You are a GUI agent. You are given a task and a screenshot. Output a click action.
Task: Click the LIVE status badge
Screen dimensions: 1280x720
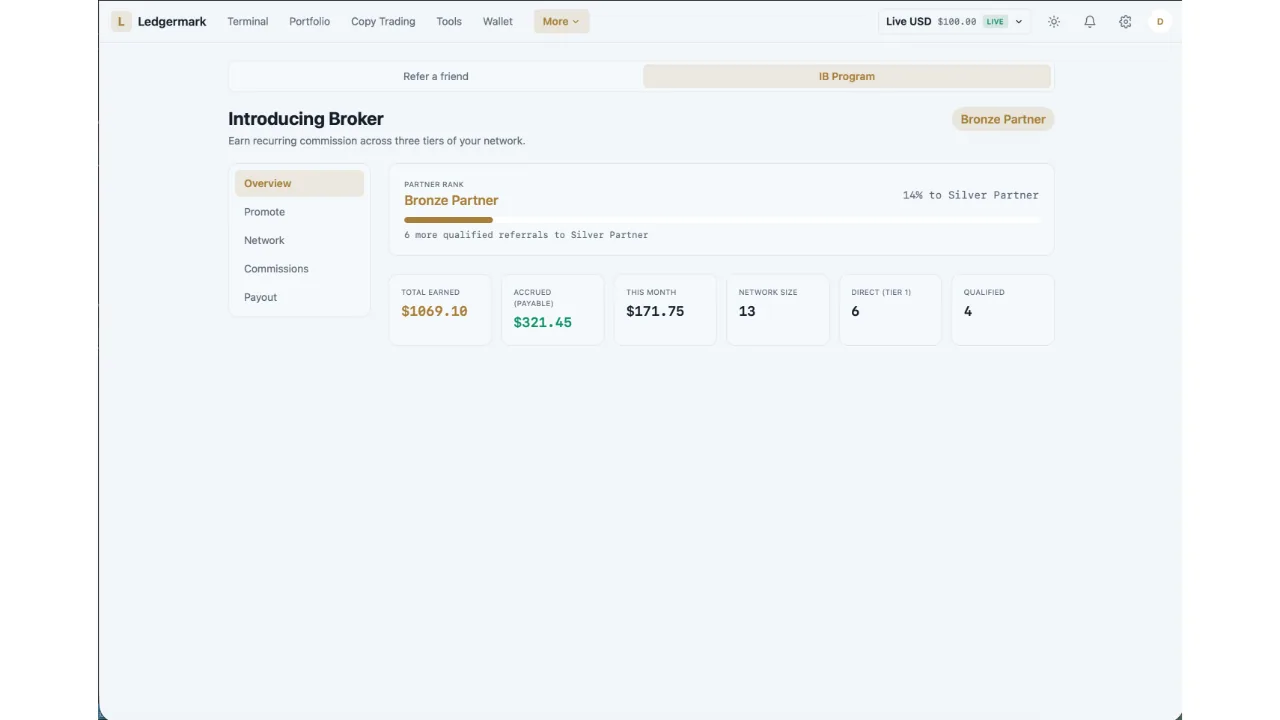pyautogui.click(x=994, y=21)
